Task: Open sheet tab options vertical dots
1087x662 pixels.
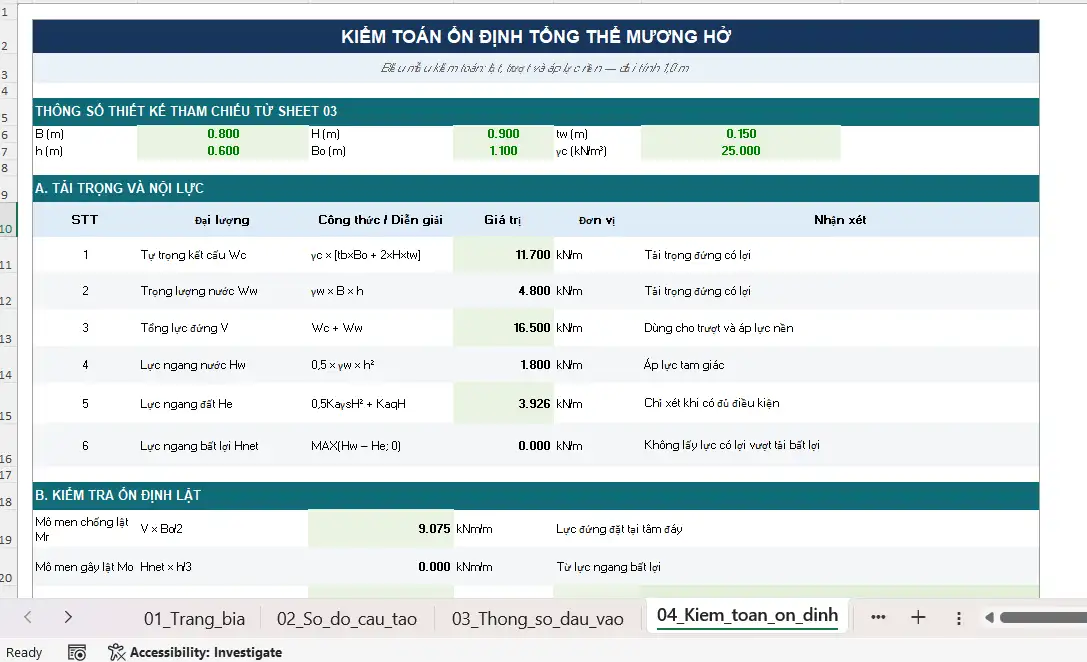Action: click(x=959, y=618)
